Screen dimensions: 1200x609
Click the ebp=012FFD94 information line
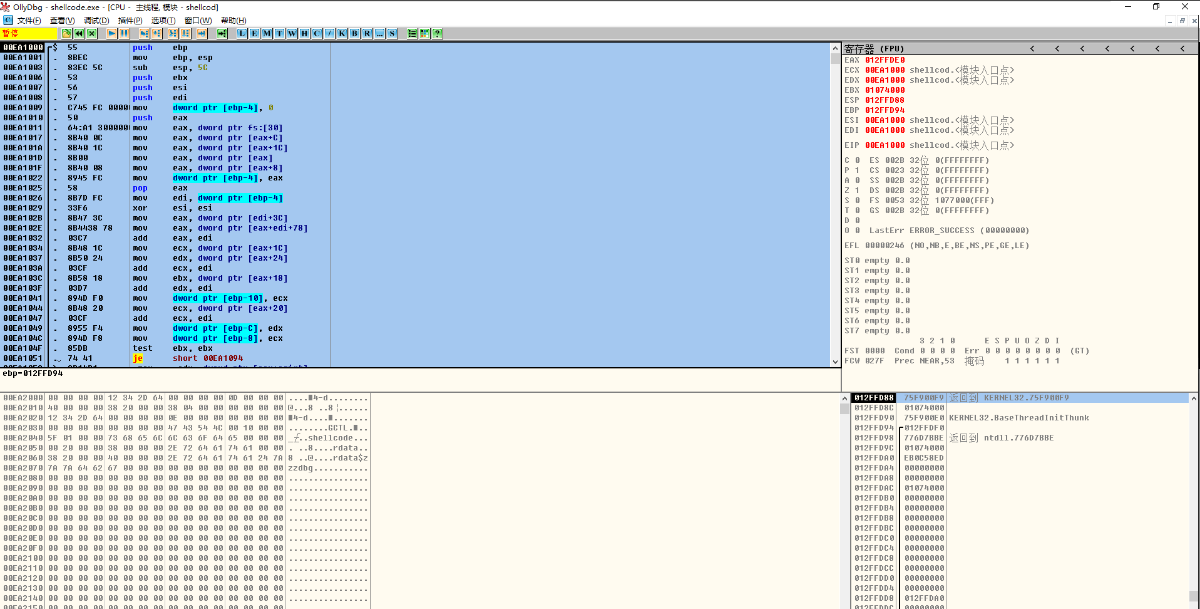point(33,373)
